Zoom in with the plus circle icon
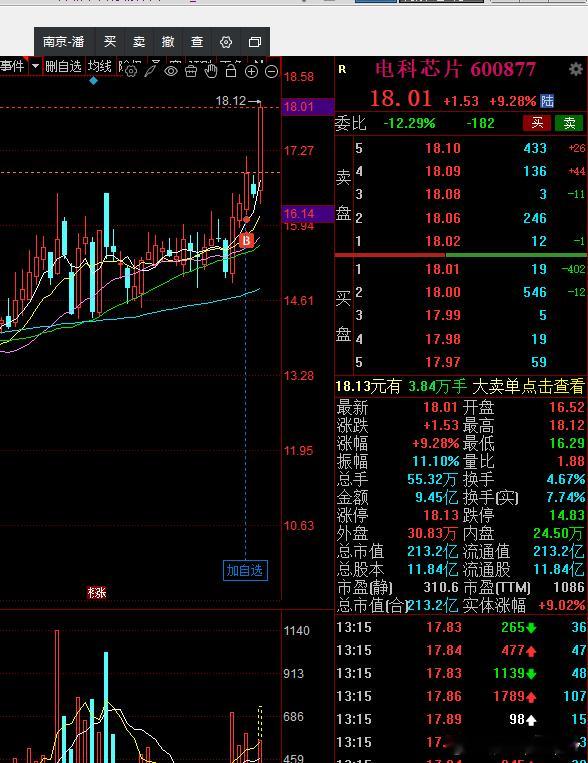 click(x=251, y=72)
